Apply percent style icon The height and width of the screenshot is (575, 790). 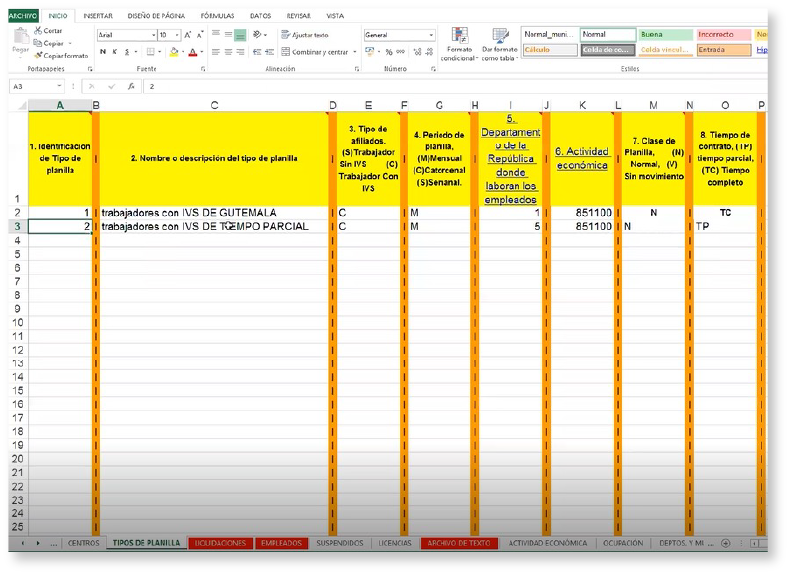pyautogui.click(x=389, y=52)
